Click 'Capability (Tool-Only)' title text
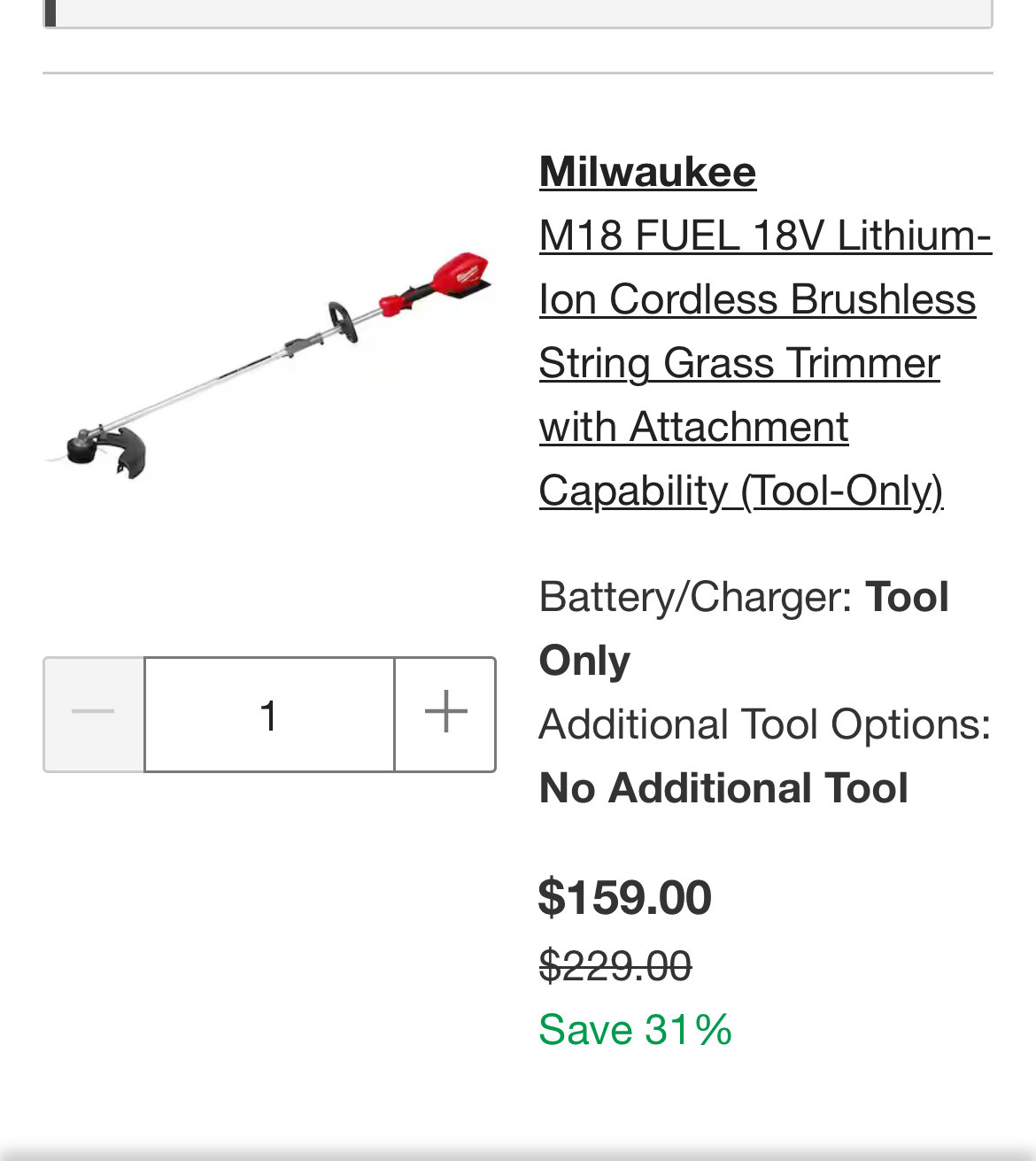 [x=741, y=491]
